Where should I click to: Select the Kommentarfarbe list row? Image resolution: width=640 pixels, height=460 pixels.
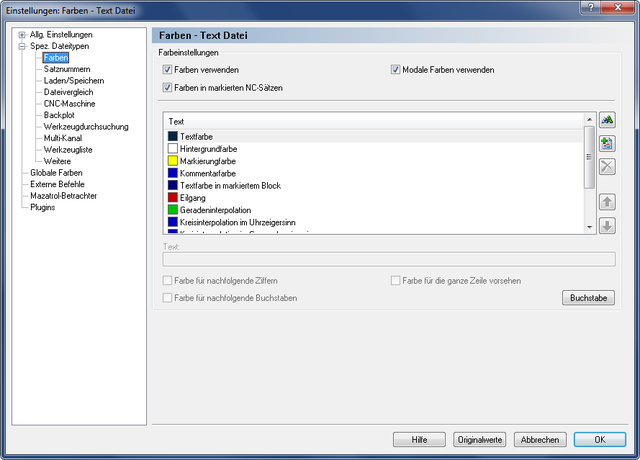point(374,173)
